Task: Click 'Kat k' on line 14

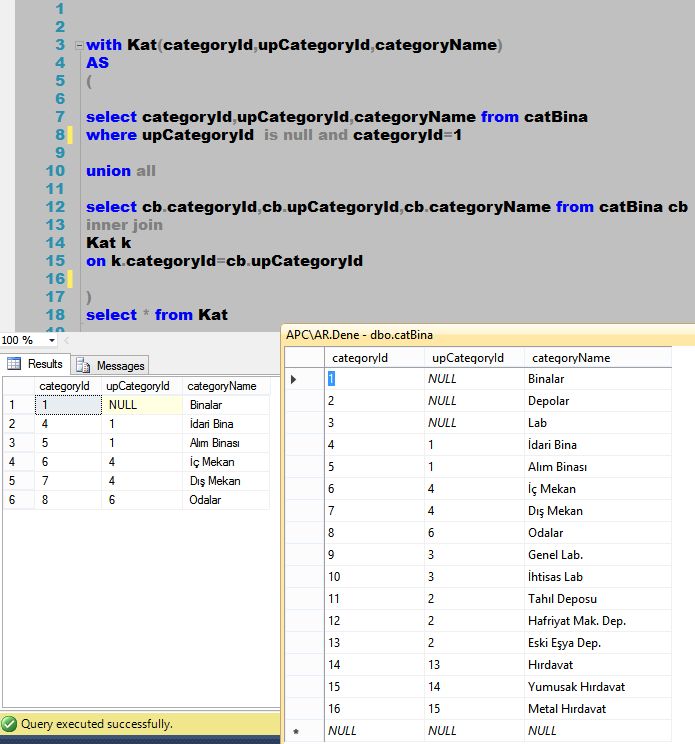Action: coord(109,243)
